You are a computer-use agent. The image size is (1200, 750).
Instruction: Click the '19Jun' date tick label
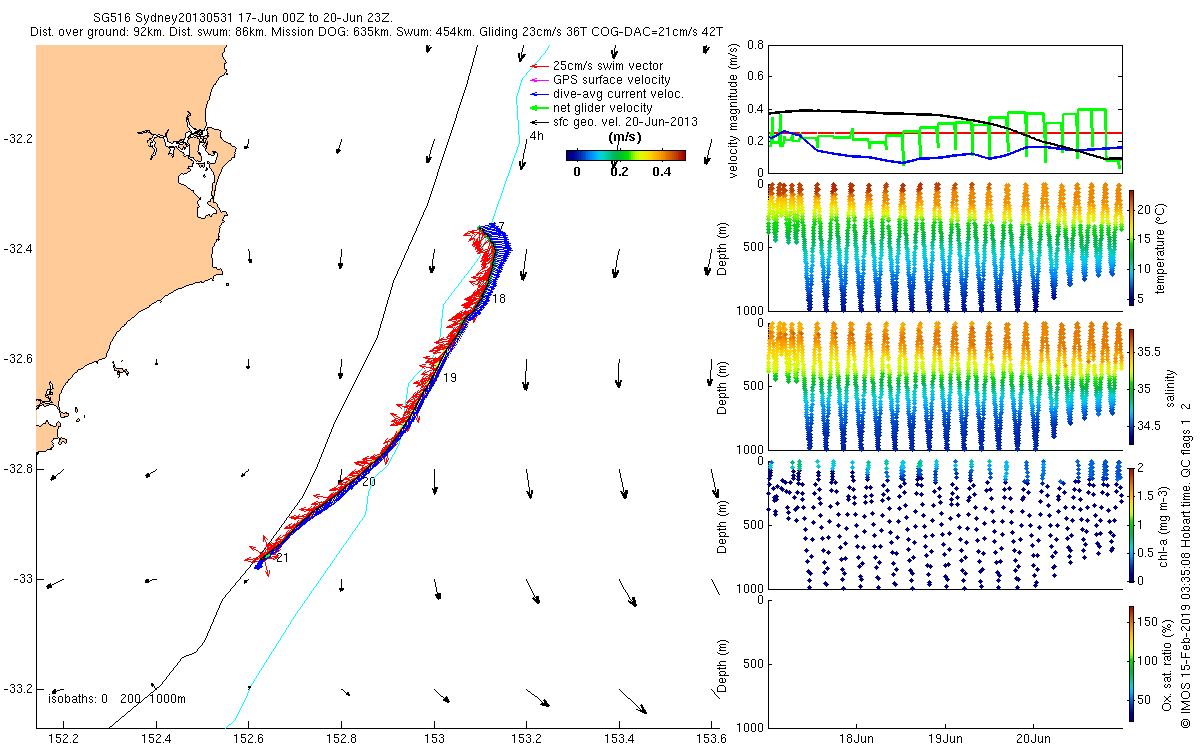pyautogui.click(x=946, y=740)
